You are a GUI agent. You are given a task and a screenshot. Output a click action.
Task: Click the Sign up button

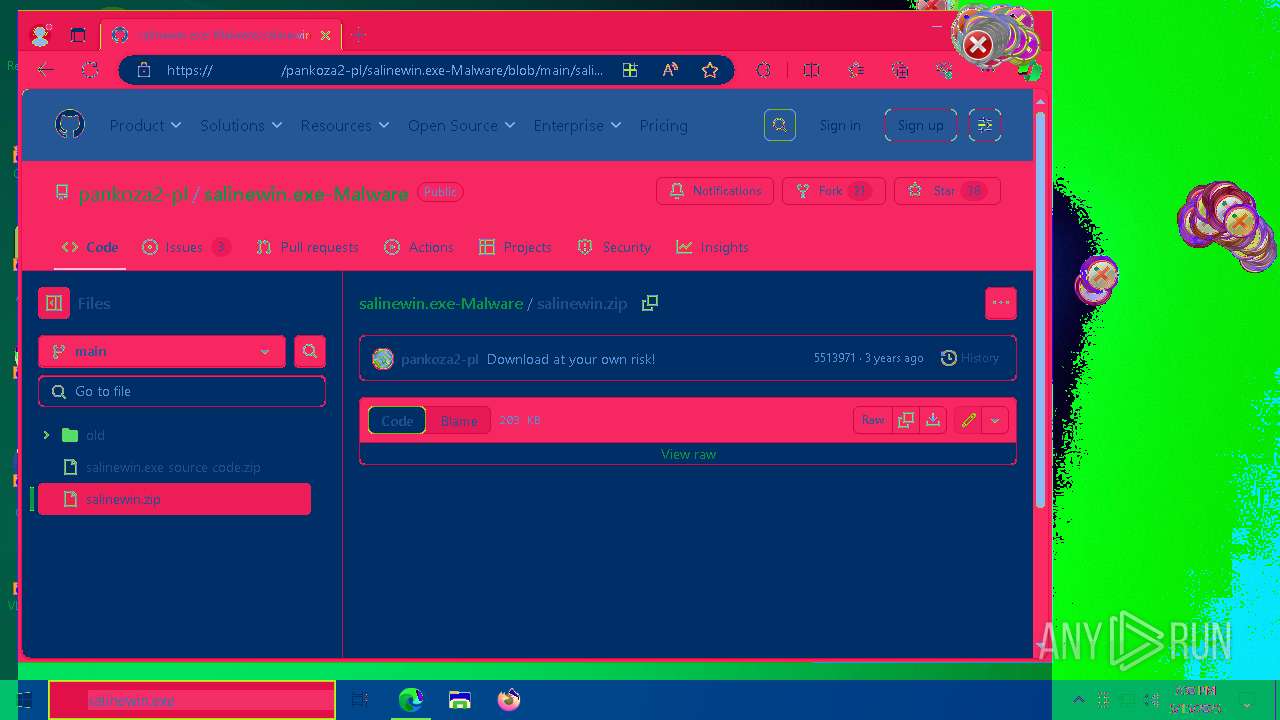point(921,125)
